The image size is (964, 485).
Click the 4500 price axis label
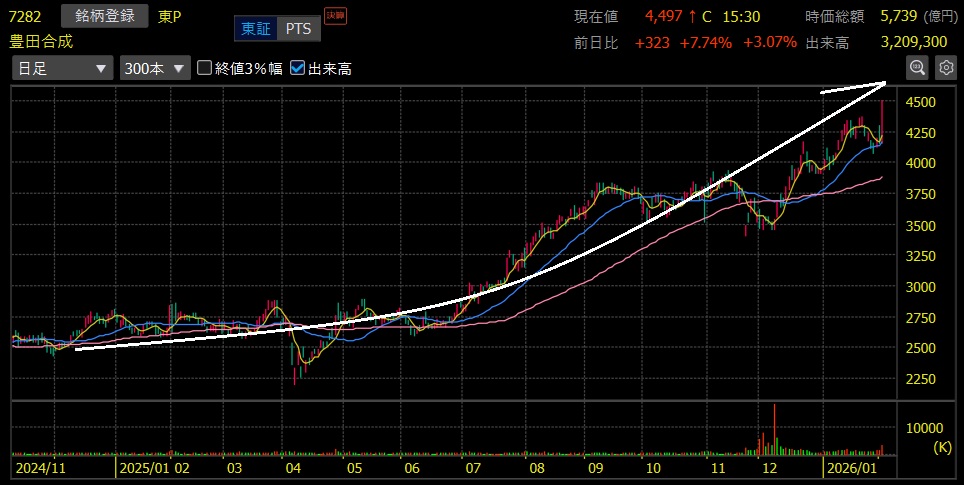click(920, 102)
